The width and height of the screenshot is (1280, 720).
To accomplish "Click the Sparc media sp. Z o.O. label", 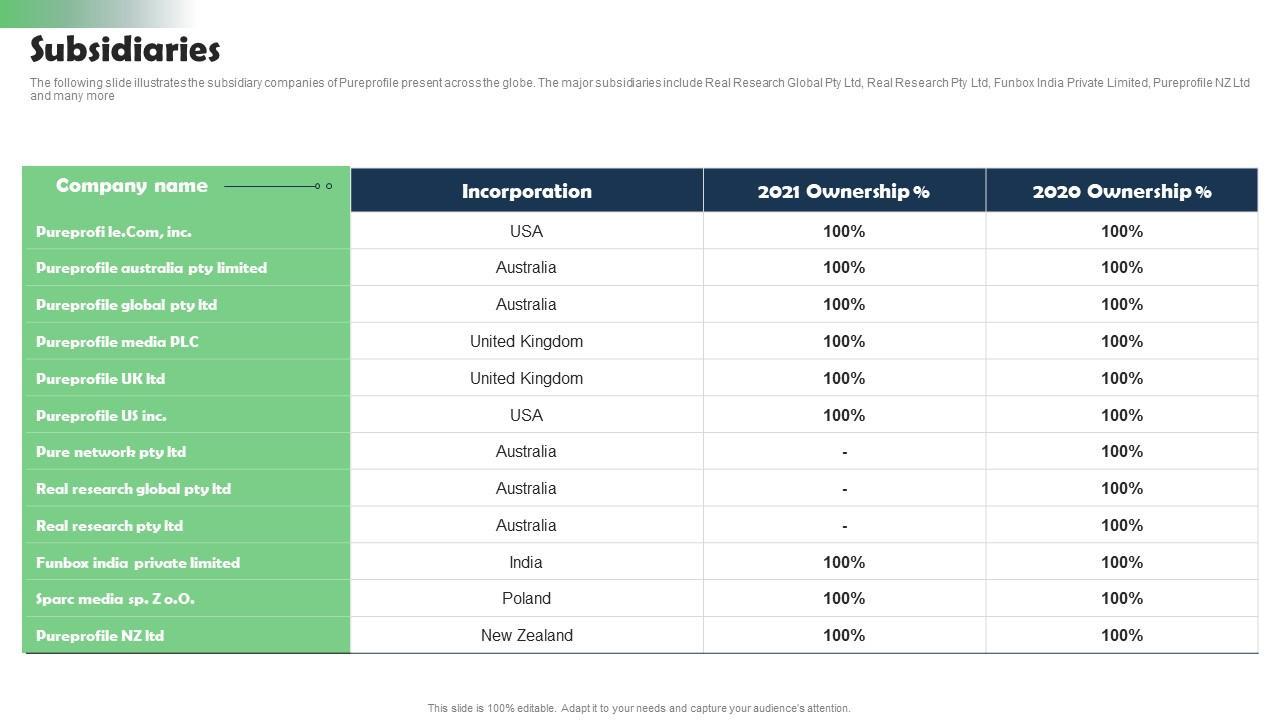I will 115,599.
